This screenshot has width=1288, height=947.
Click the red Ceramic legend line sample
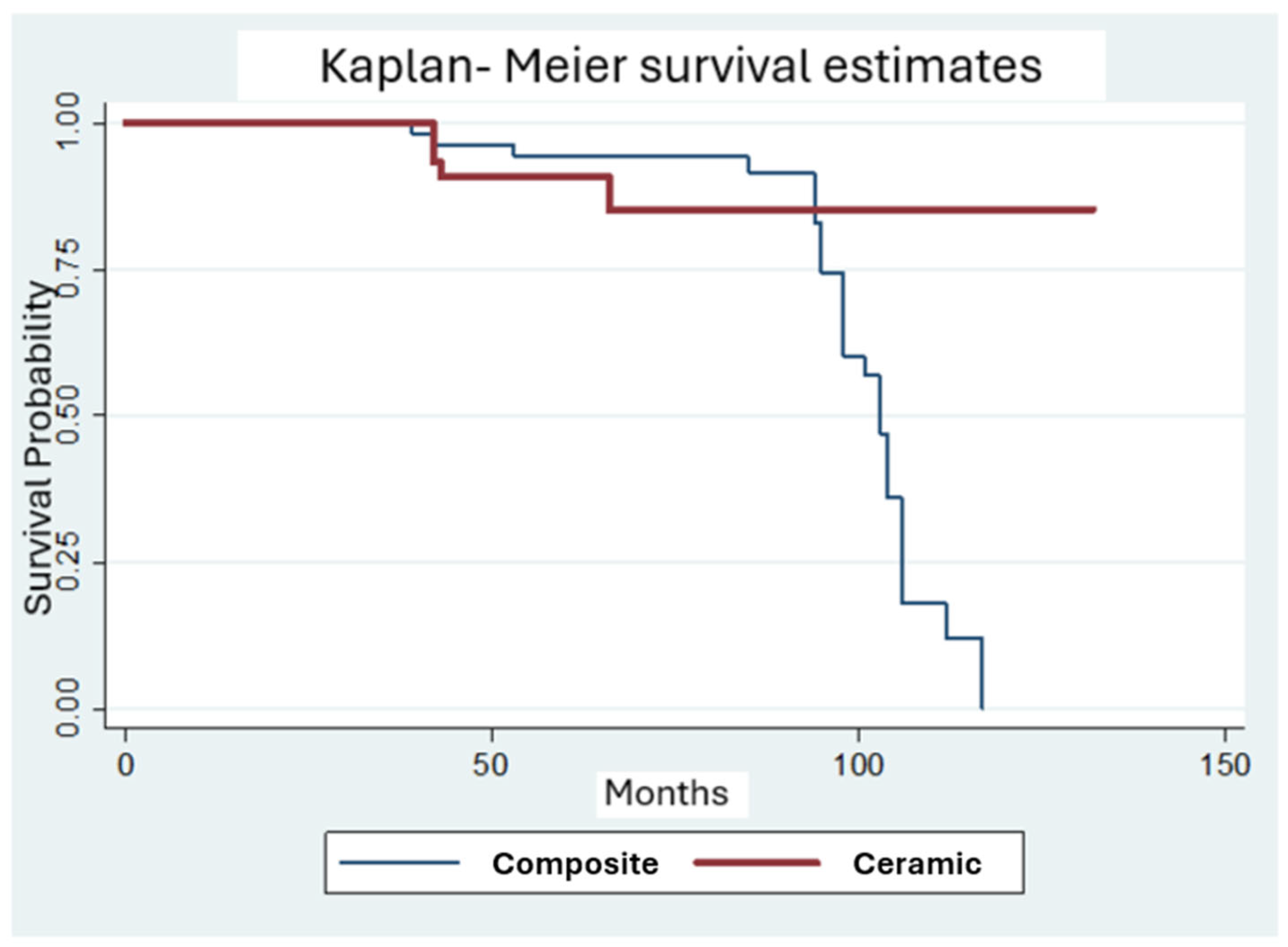tap(756, 862)
